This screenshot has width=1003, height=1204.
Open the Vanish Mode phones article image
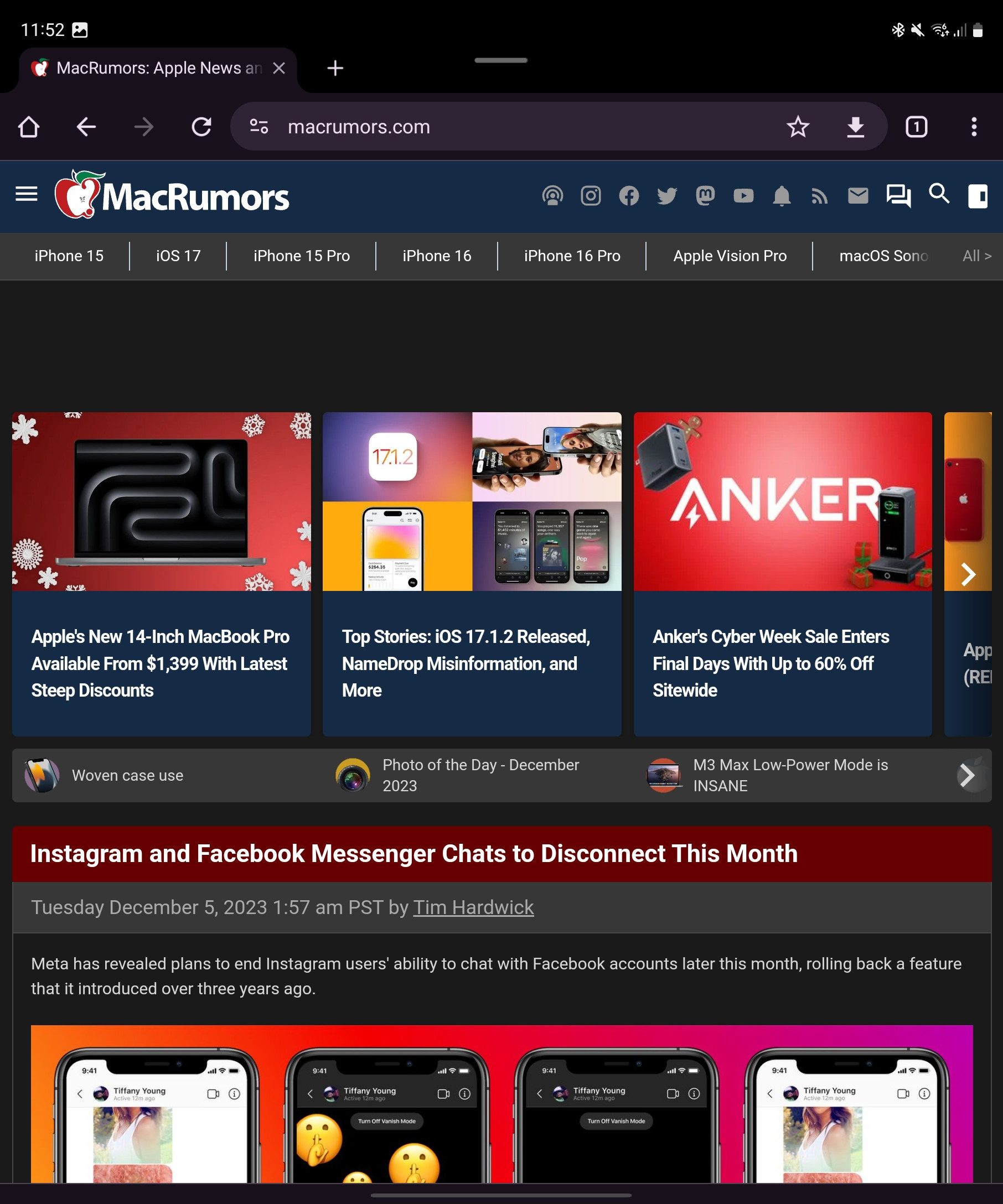(x=502, y=1104)
